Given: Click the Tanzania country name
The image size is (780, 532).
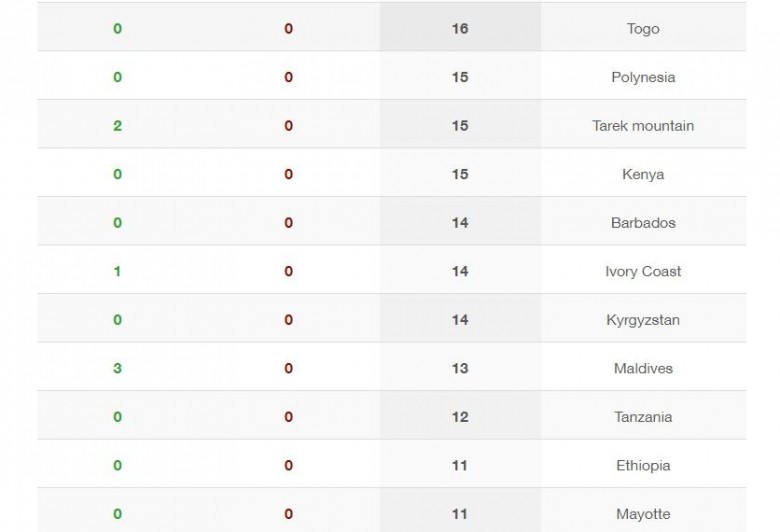Looking at the screenshot, I should (x=643, y=417).
